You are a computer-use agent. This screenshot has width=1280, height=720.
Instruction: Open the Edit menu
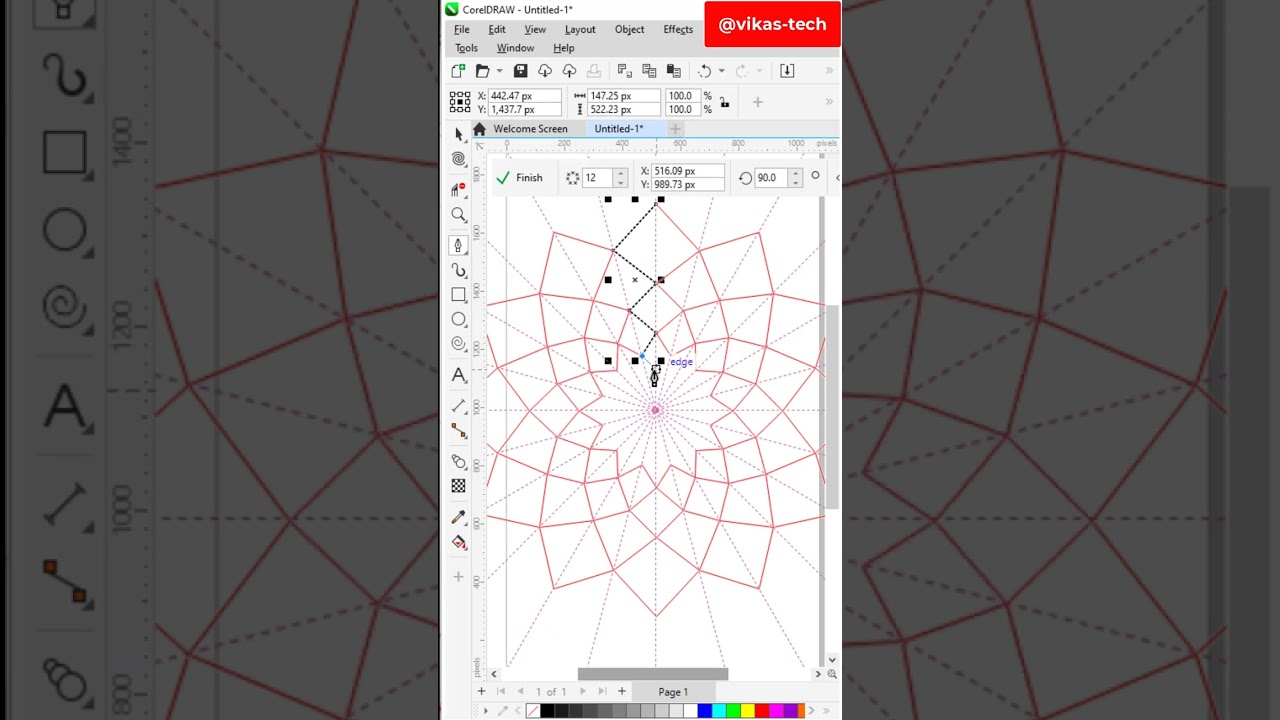[497, 29]
